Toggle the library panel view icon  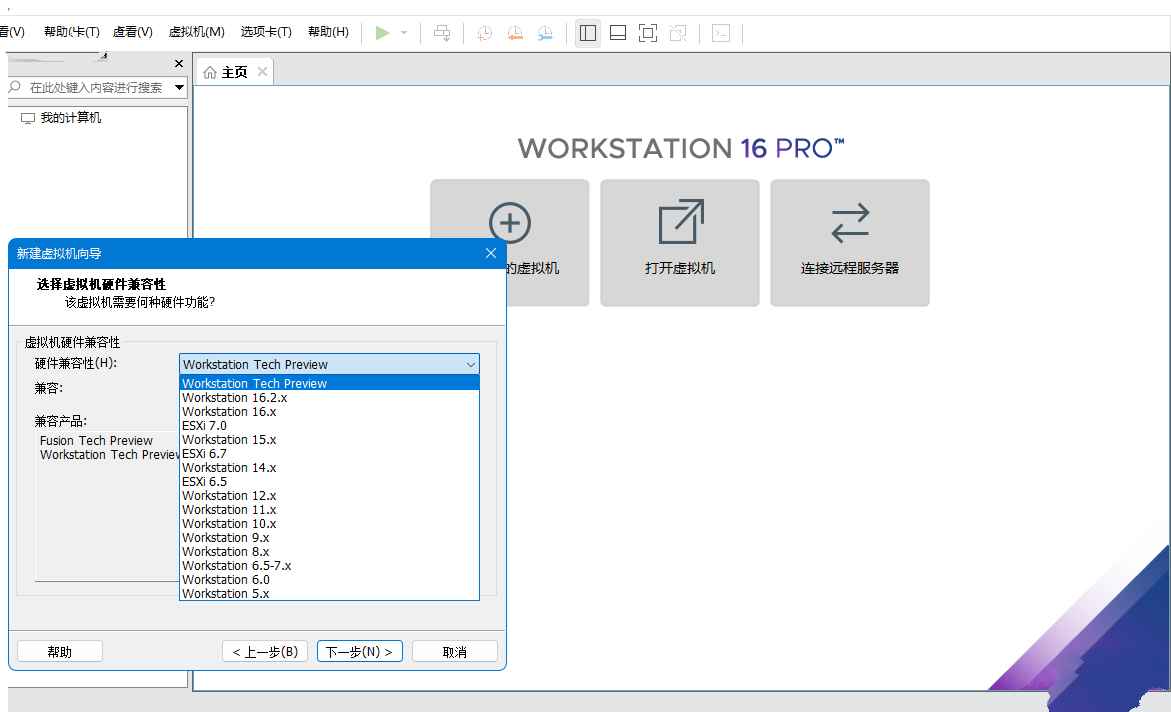pos(587,32)
